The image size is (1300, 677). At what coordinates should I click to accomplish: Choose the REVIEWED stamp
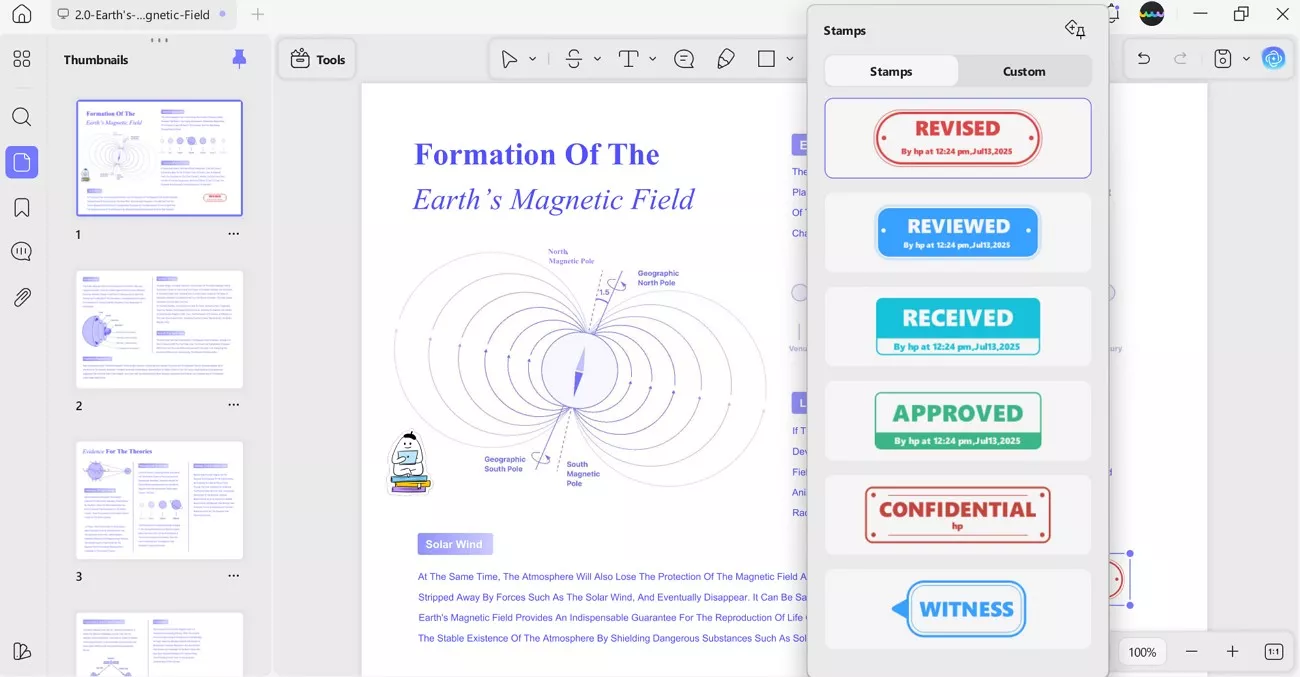pos(958,233)
